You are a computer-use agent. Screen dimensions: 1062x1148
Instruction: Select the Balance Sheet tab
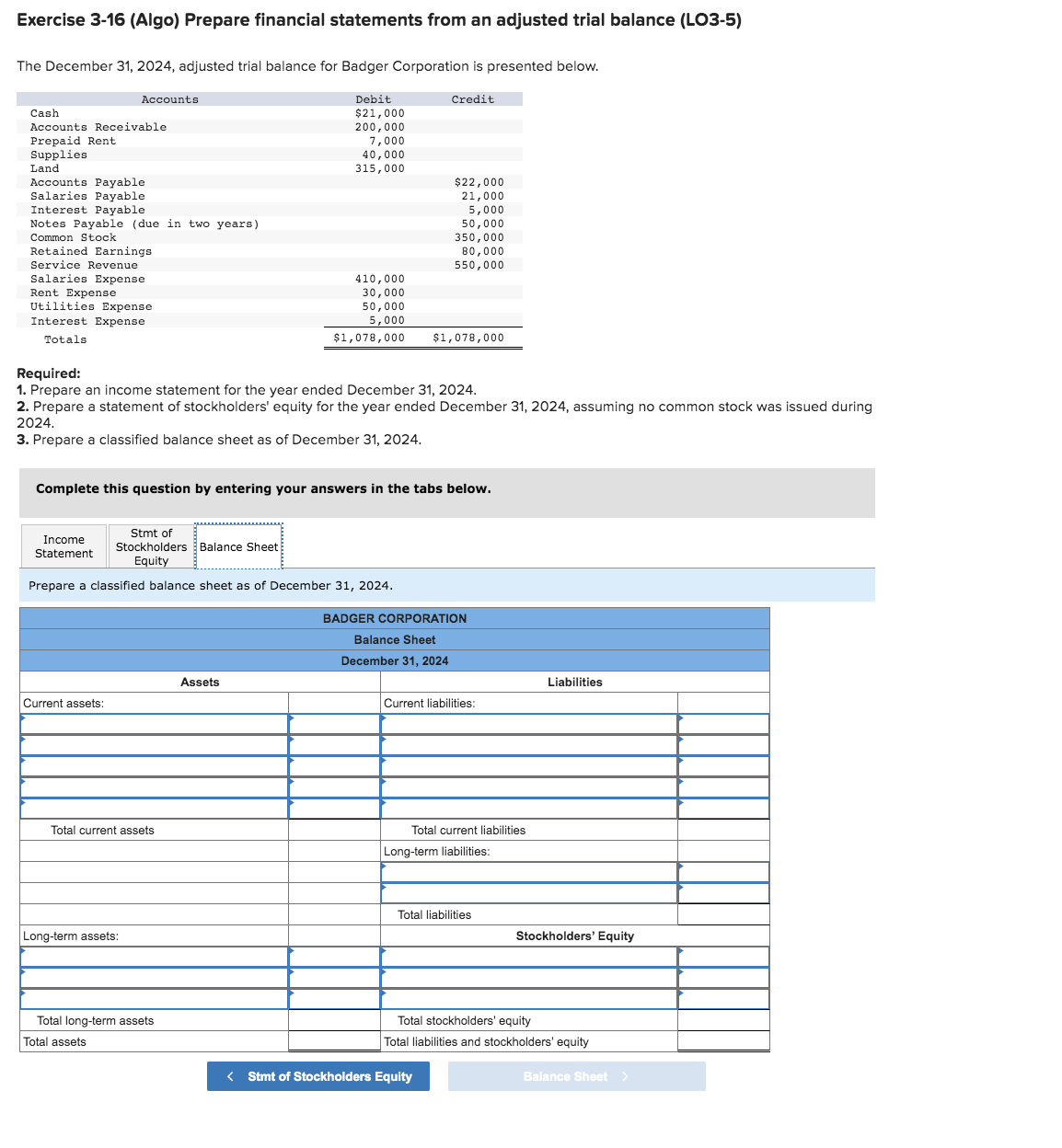point(239,546)
